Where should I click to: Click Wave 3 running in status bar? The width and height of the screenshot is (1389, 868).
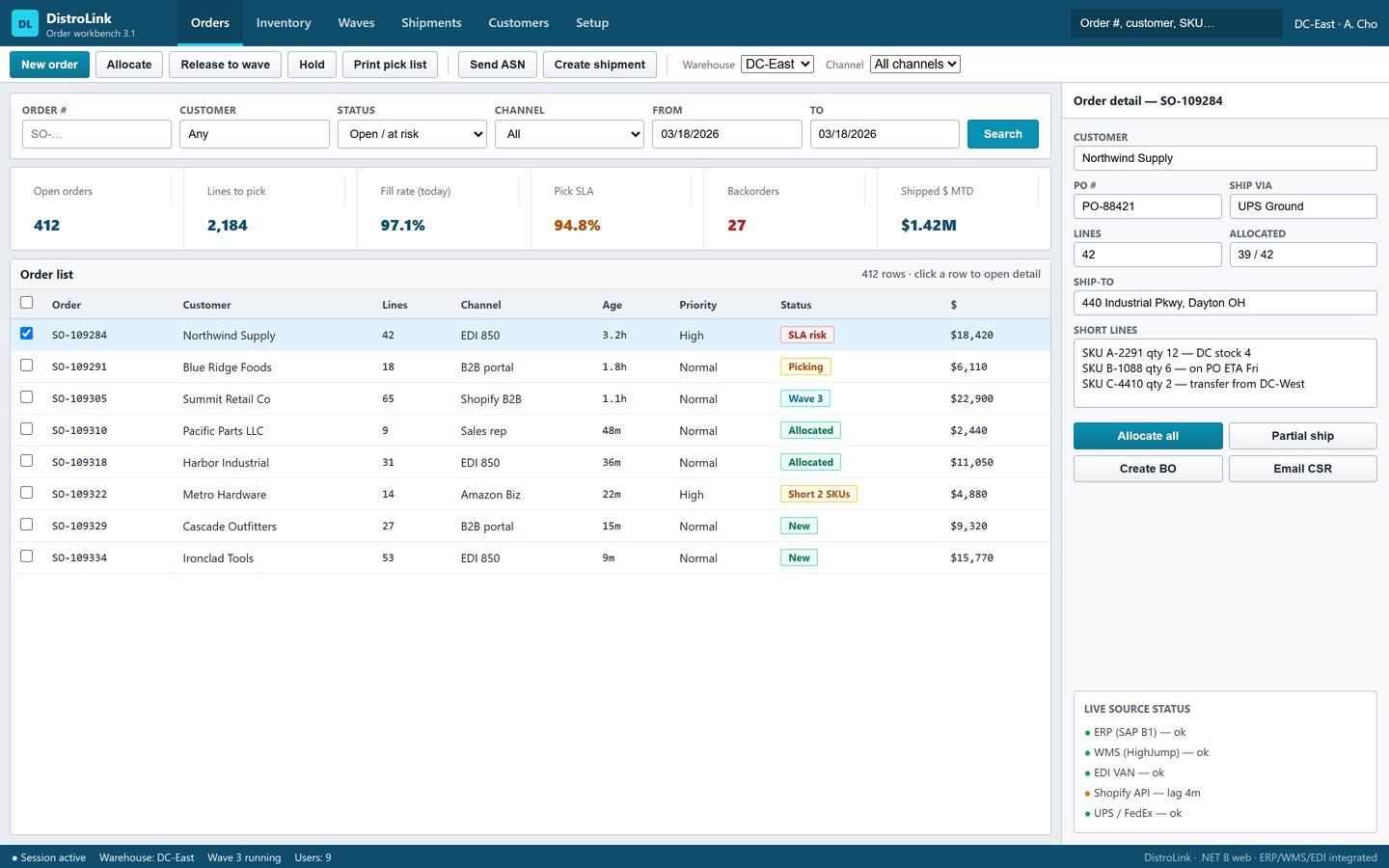[x=244, y=857]
